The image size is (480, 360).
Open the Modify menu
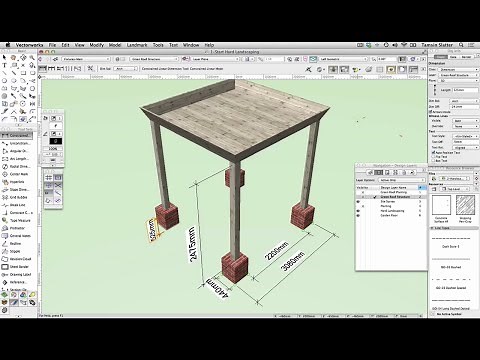[x=97, y=45]
